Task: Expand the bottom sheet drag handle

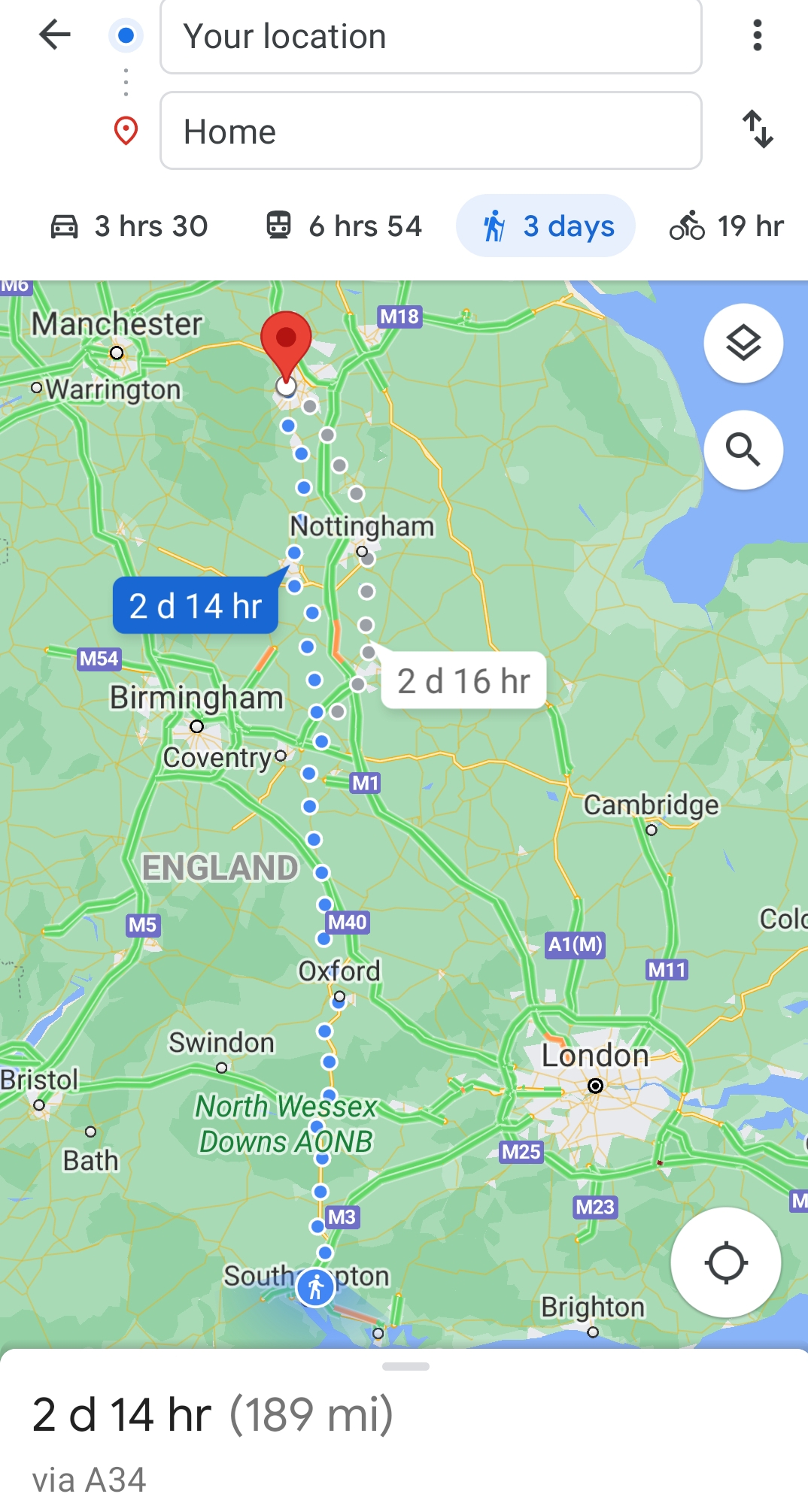Action: pos(406,1366)
